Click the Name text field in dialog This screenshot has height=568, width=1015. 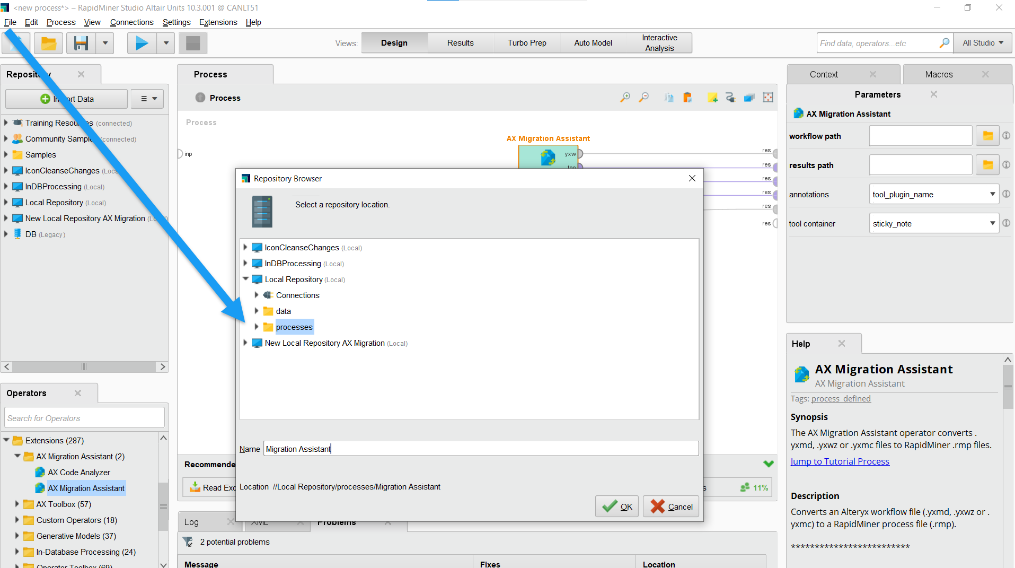[480, 449]
